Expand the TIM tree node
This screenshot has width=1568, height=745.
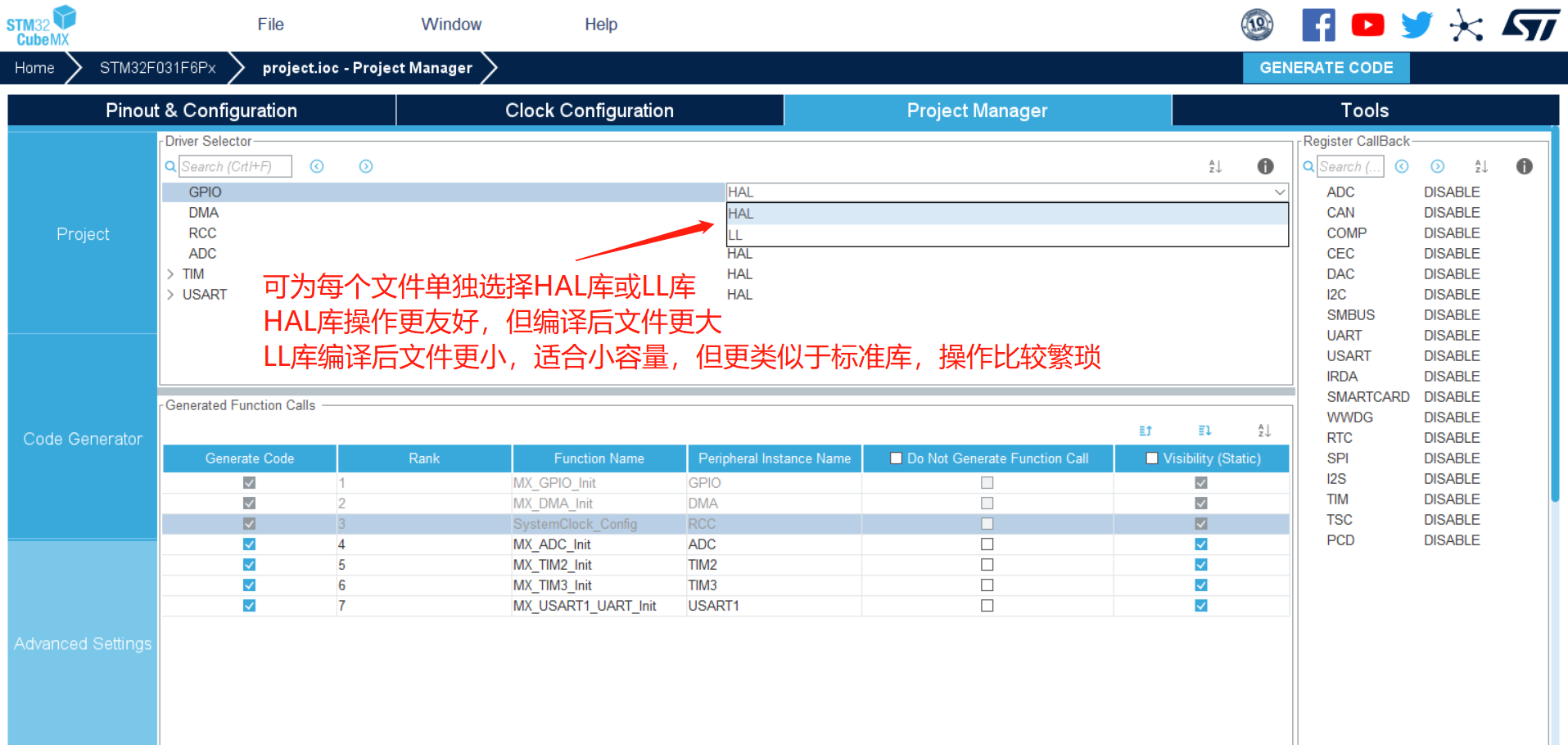[170, 274]
